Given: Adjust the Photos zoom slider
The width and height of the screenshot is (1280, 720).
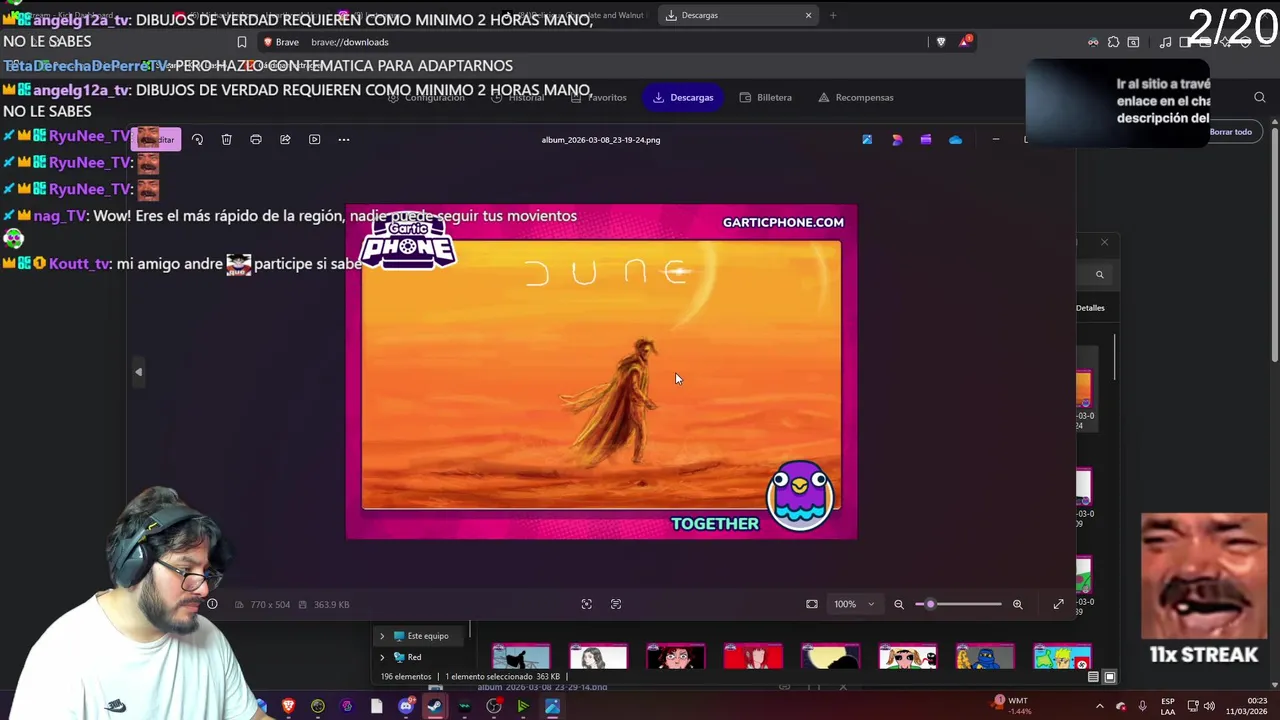Looking at the screenshot, I should [958, 604].
